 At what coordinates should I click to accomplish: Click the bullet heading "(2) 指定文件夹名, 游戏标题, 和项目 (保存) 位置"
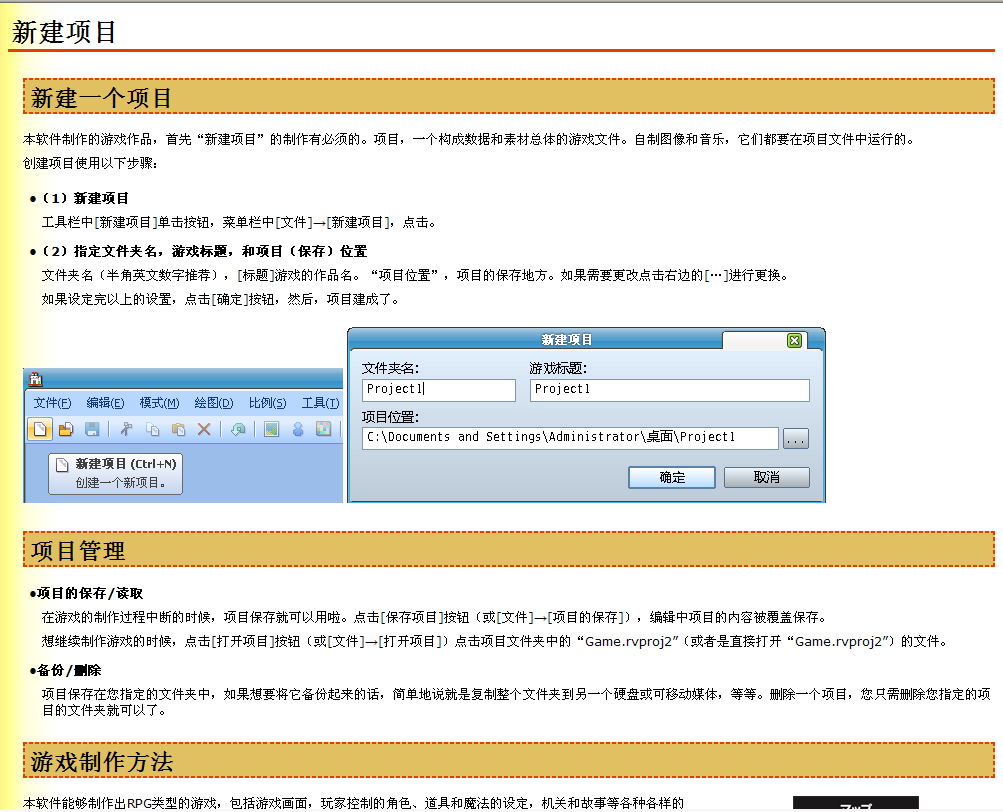coord(205,251)
